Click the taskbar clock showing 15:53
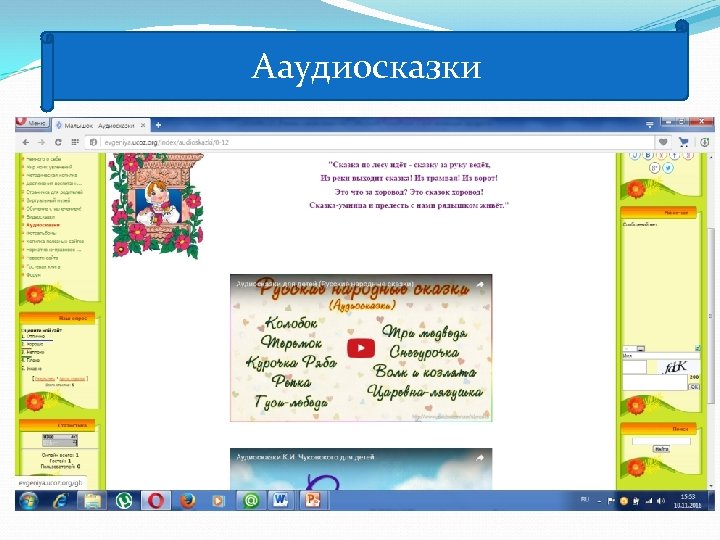This screenshot has height=540, width=720. (687, 501)
